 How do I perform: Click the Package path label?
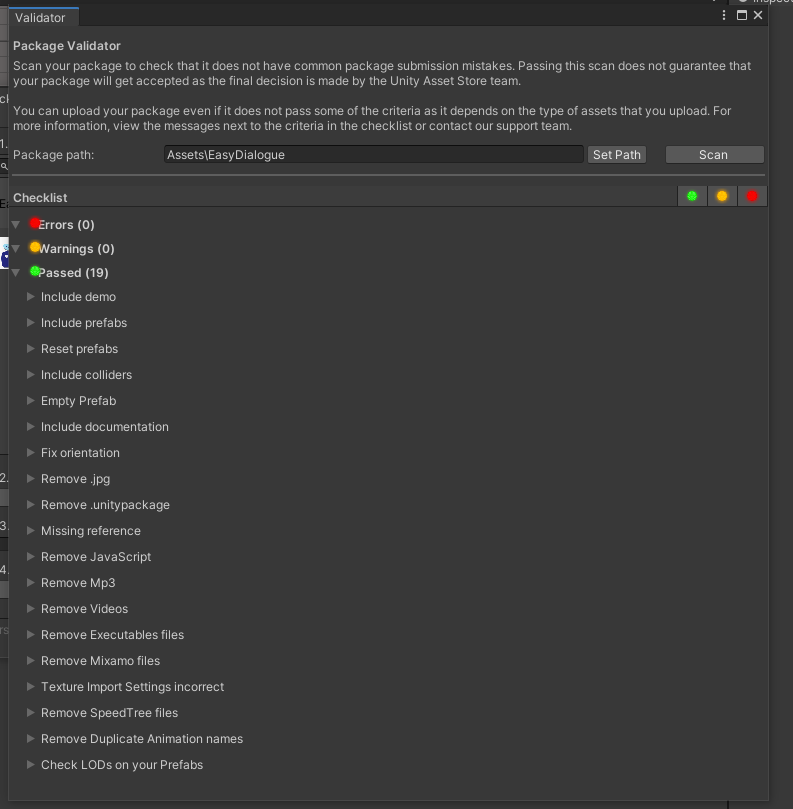(x=54, y=155)
